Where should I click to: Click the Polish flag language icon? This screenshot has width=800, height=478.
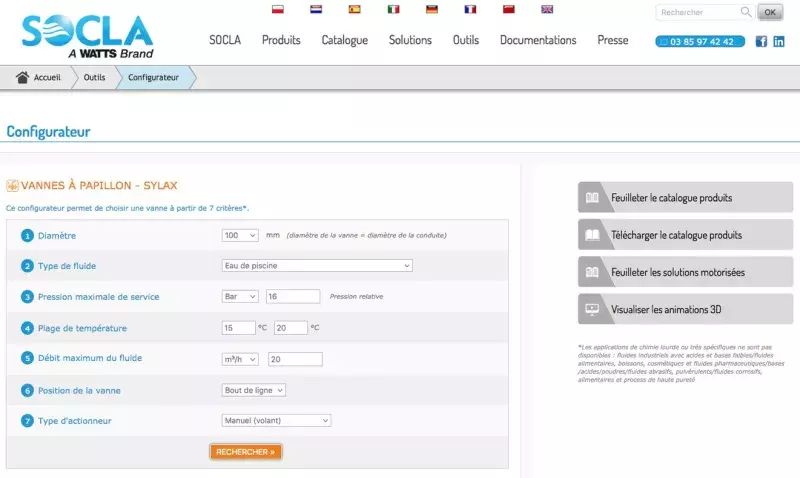[278, 9]
